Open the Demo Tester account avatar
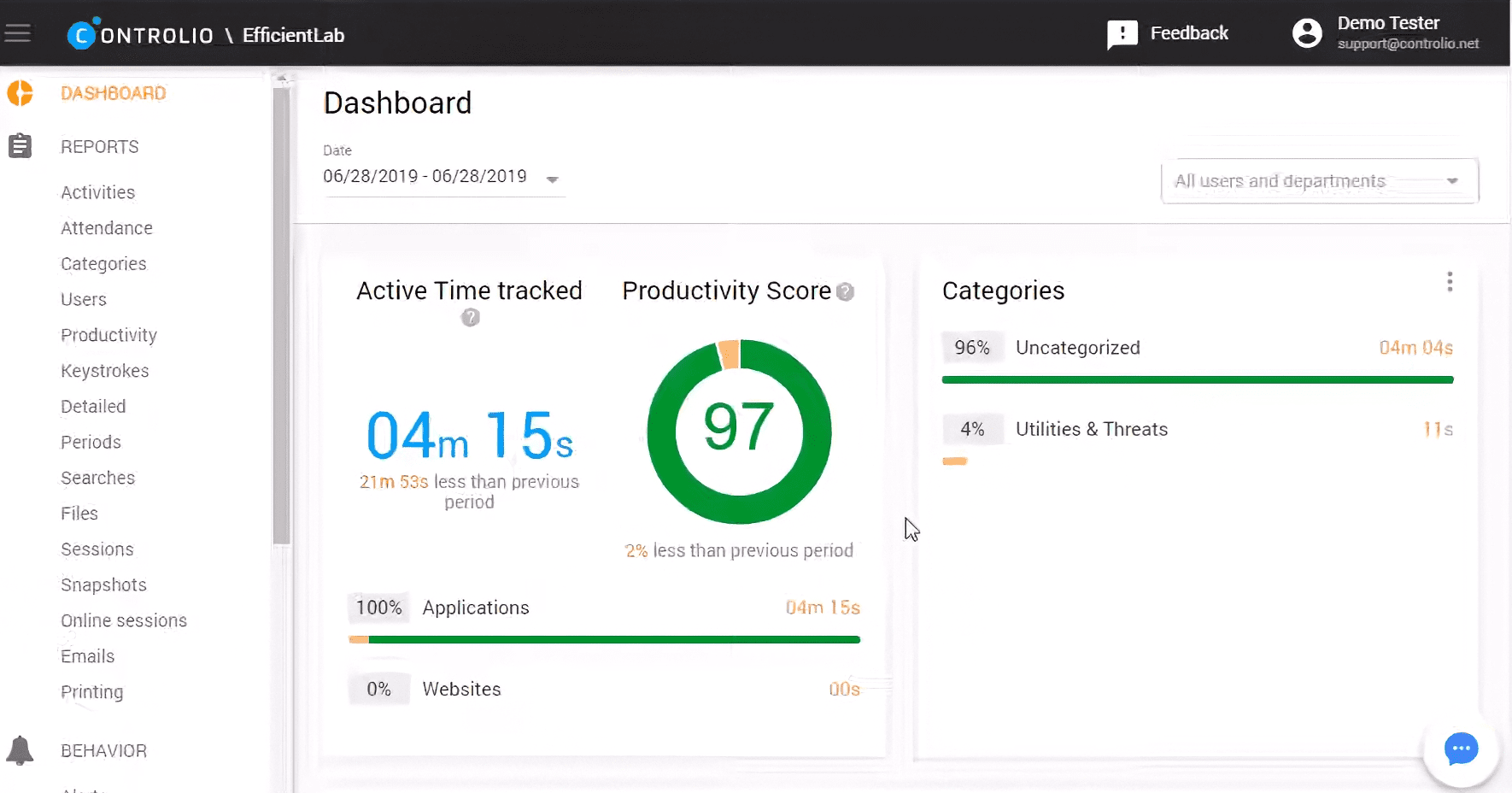The image size is (1512, 793). tap(1306, 33)
